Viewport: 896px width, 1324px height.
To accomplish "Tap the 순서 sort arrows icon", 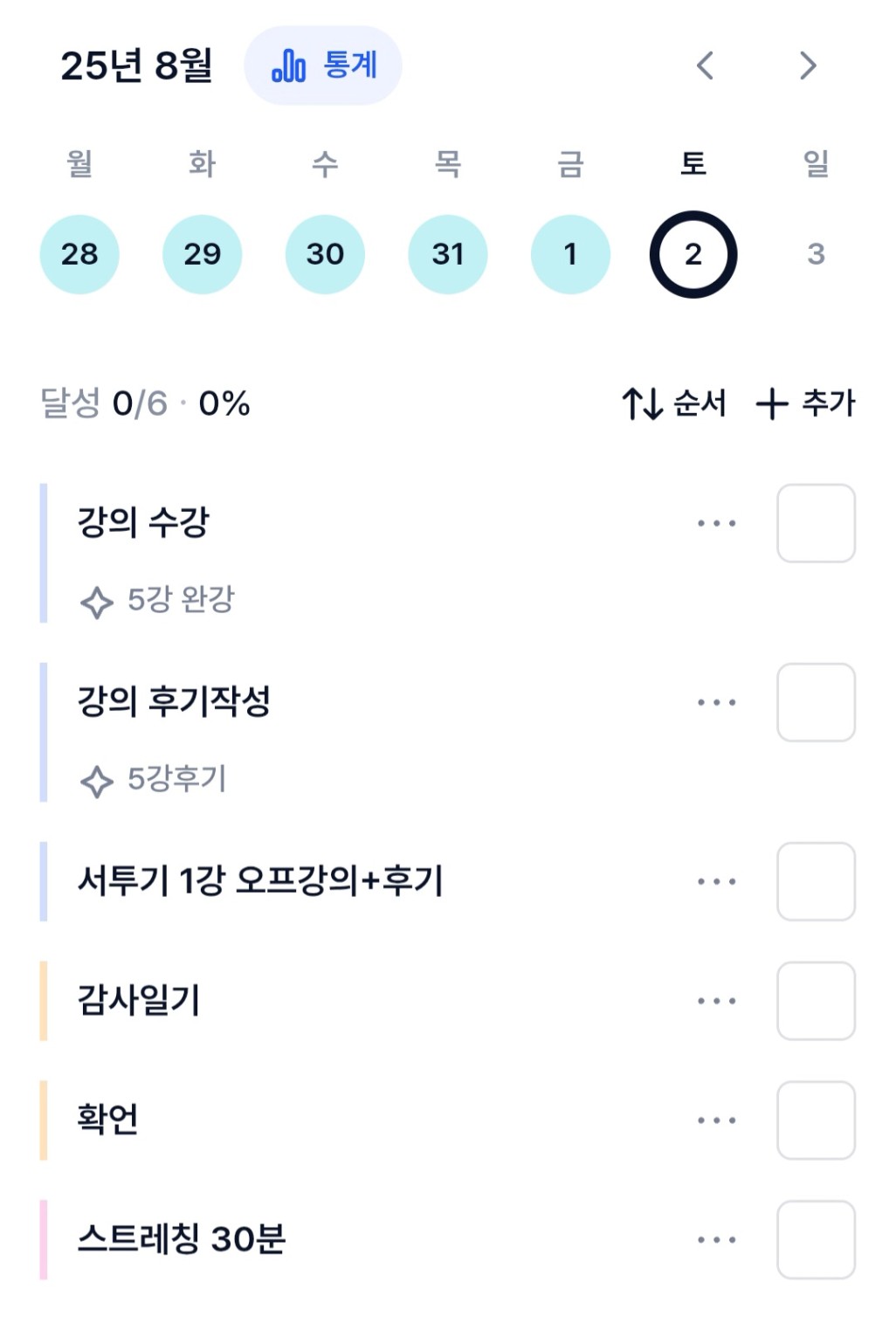I will 643,403.
